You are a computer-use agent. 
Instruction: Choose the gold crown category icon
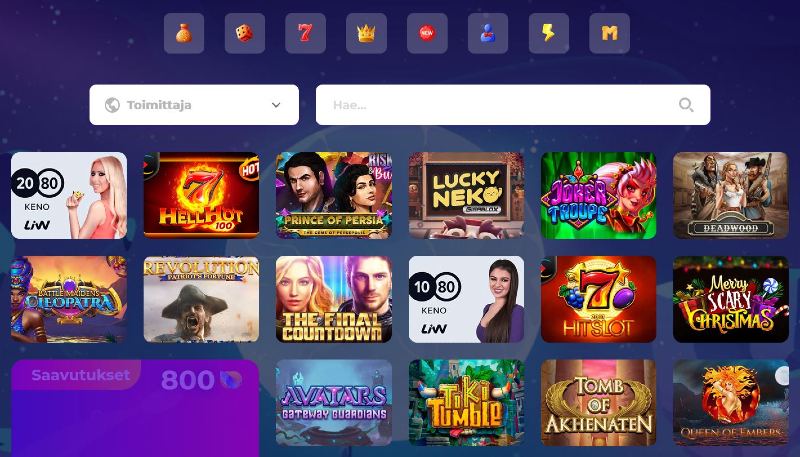366,34
